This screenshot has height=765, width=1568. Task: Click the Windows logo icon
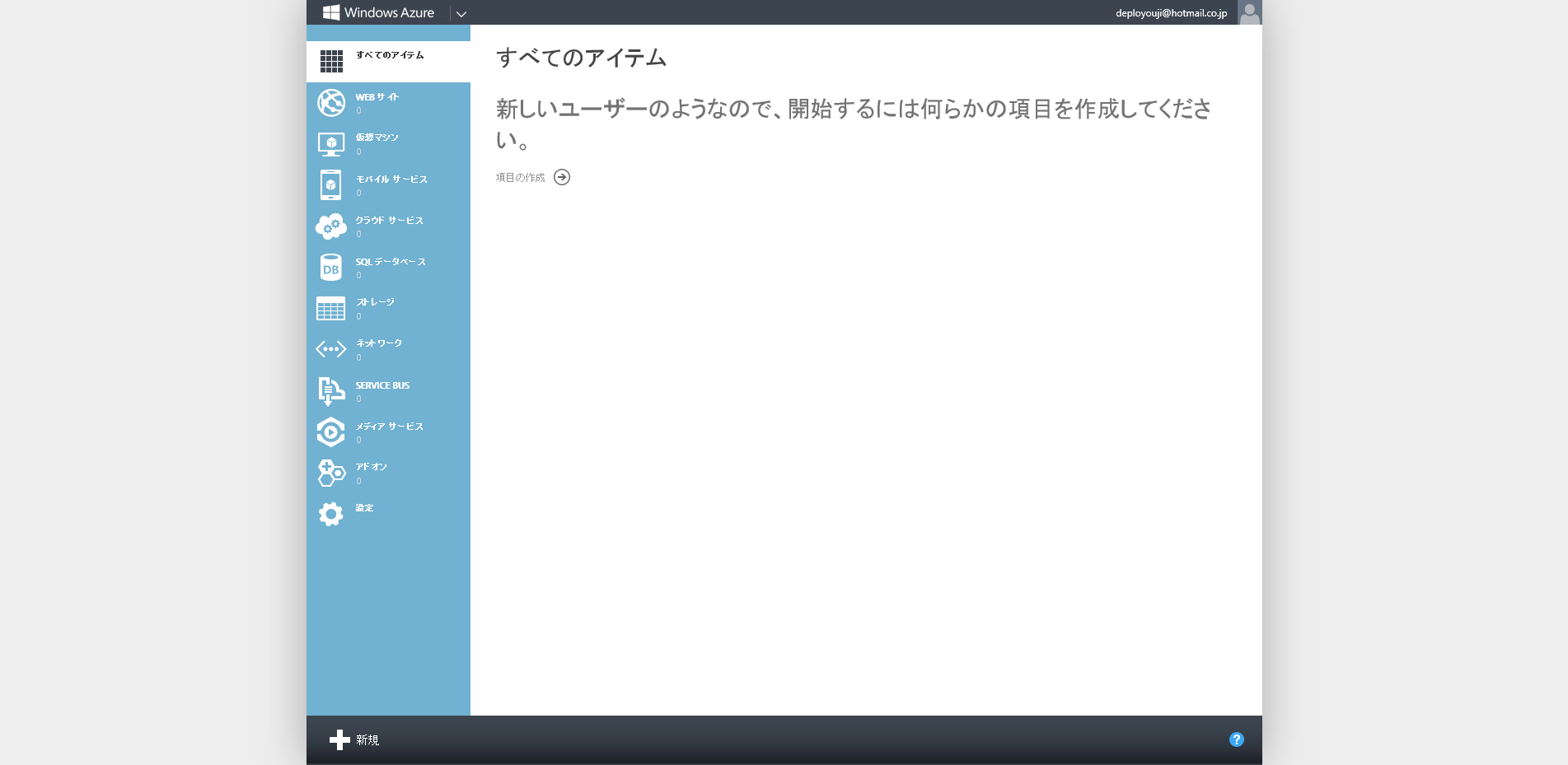(331, 12)
